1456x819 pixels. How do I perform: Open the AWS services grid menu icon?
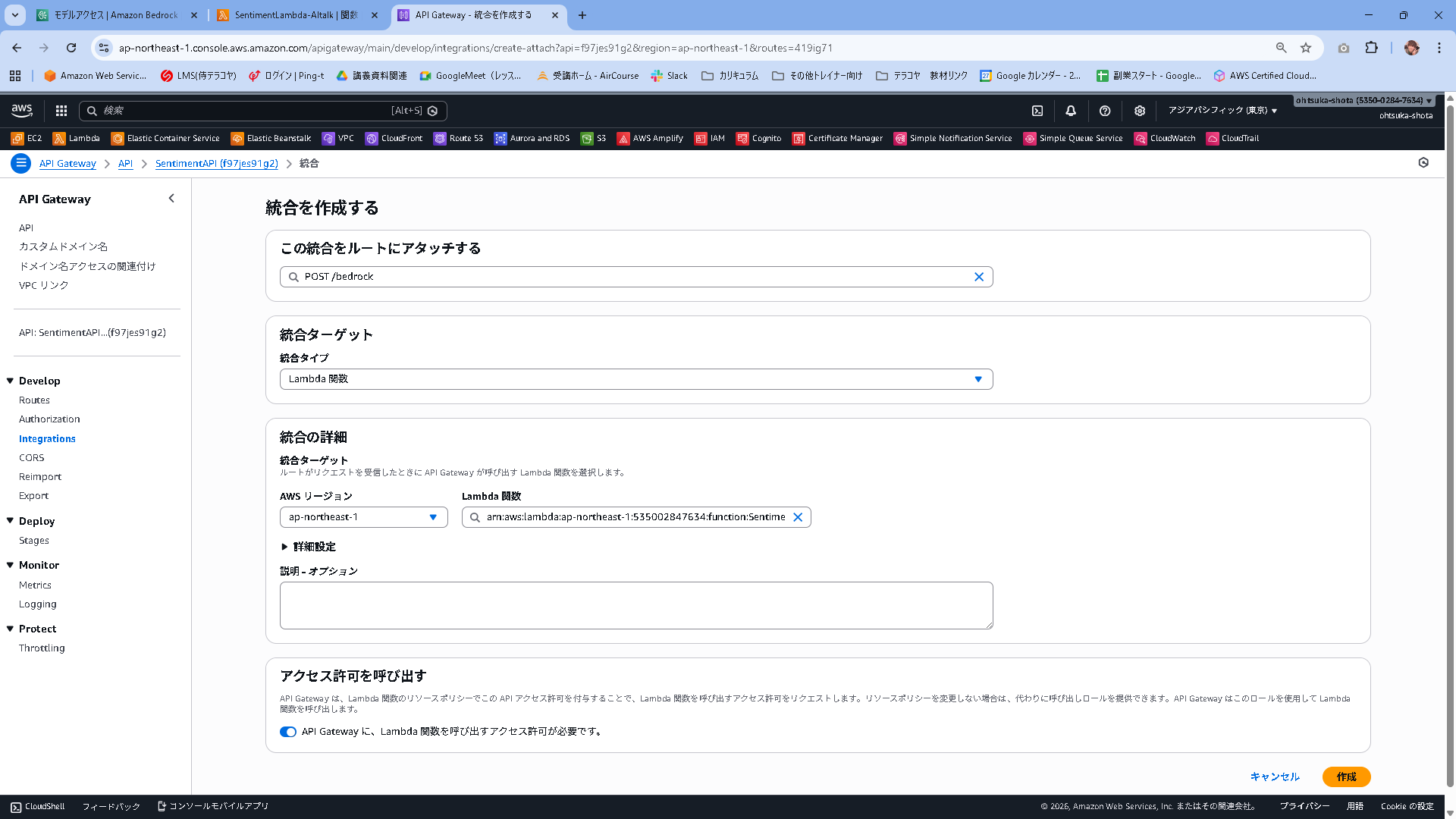pyautogui.click(x=61, y=111)
